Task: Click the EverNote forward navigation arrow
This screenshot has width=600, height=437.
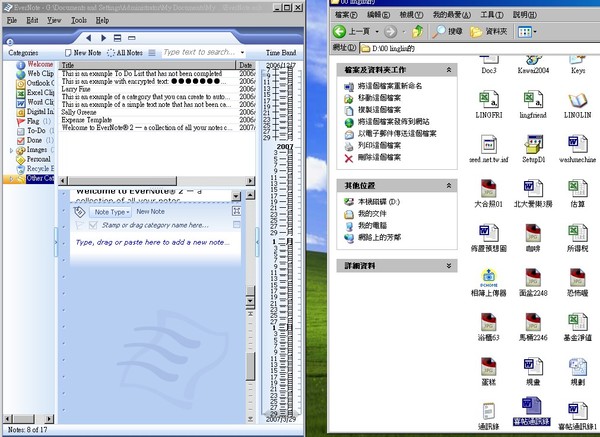Action: [x=103, y=38]
